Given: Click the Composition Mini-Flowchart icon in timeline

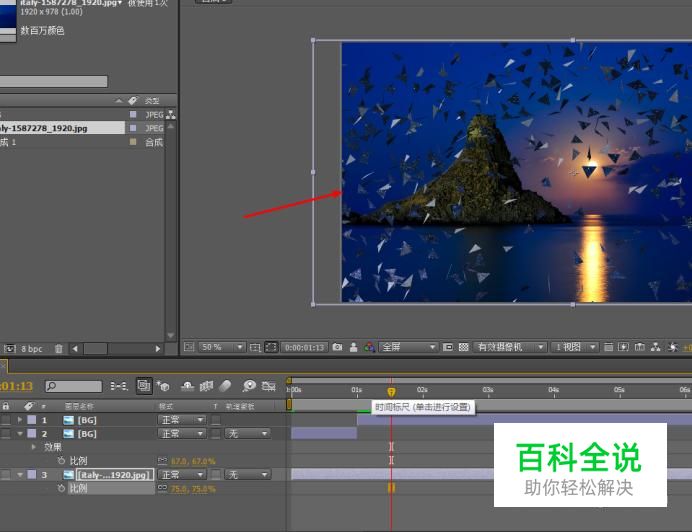Looking at the screenshot, I should pos(119,386).
